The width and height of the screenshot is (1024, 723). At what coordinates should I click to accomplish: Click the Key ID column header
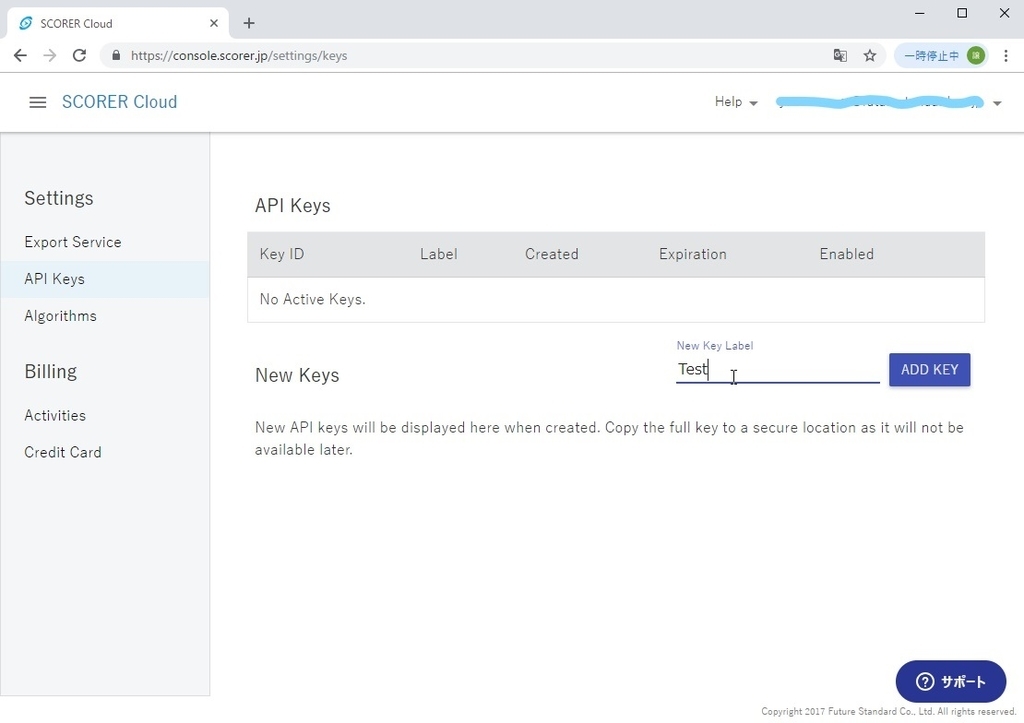click(x=281, y=254)
